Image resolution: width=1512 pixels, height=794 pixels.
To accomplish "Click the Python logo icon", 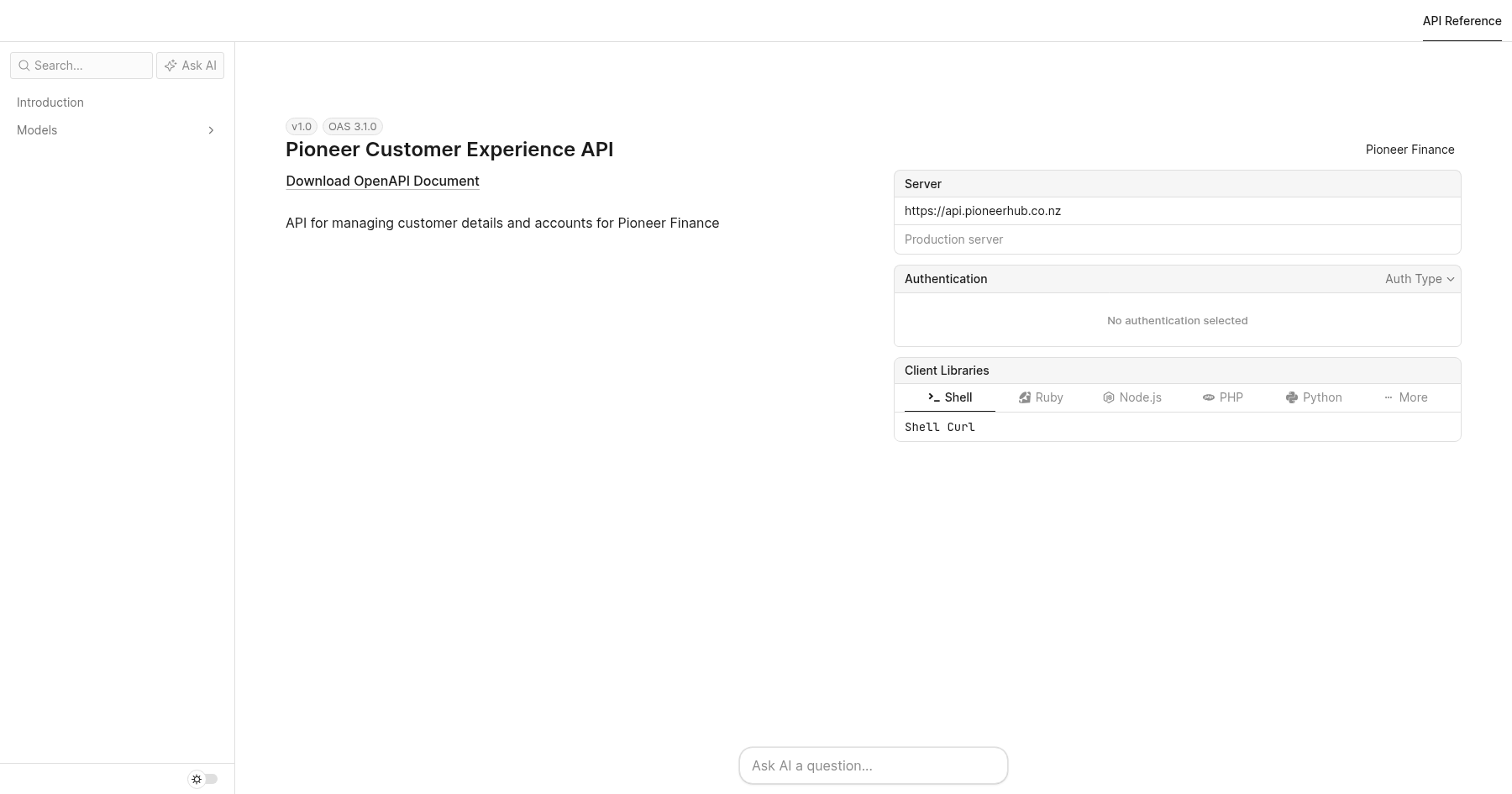I will click(x=1292, y=397).
